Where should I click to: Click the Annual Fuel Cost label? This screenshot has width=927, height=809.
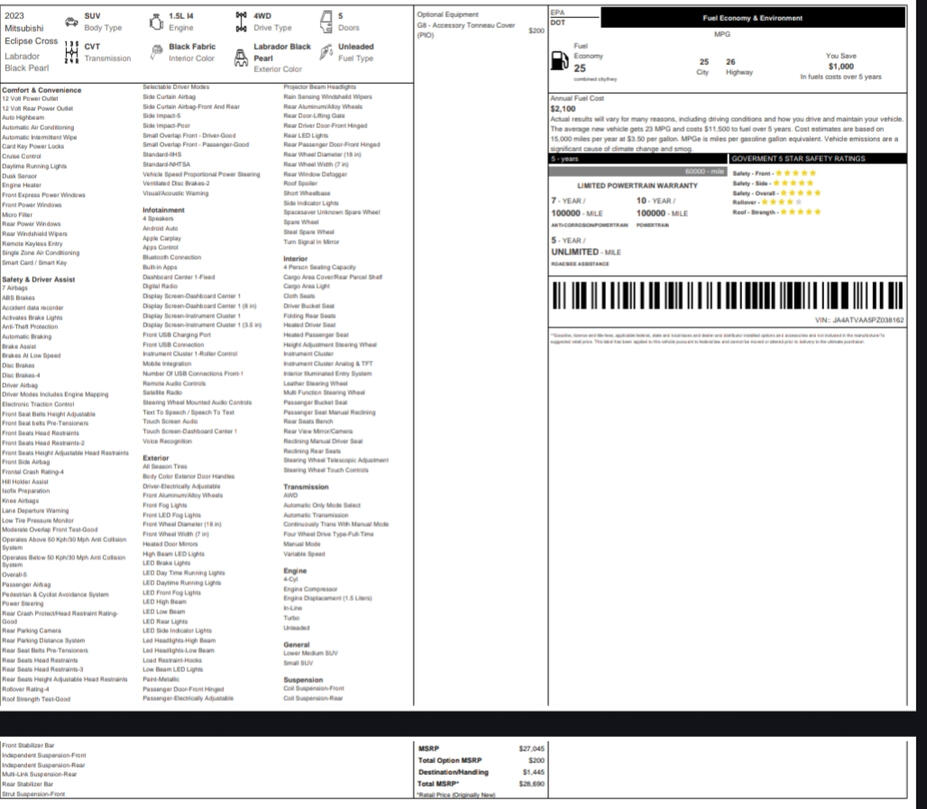(x=577, y=98)
